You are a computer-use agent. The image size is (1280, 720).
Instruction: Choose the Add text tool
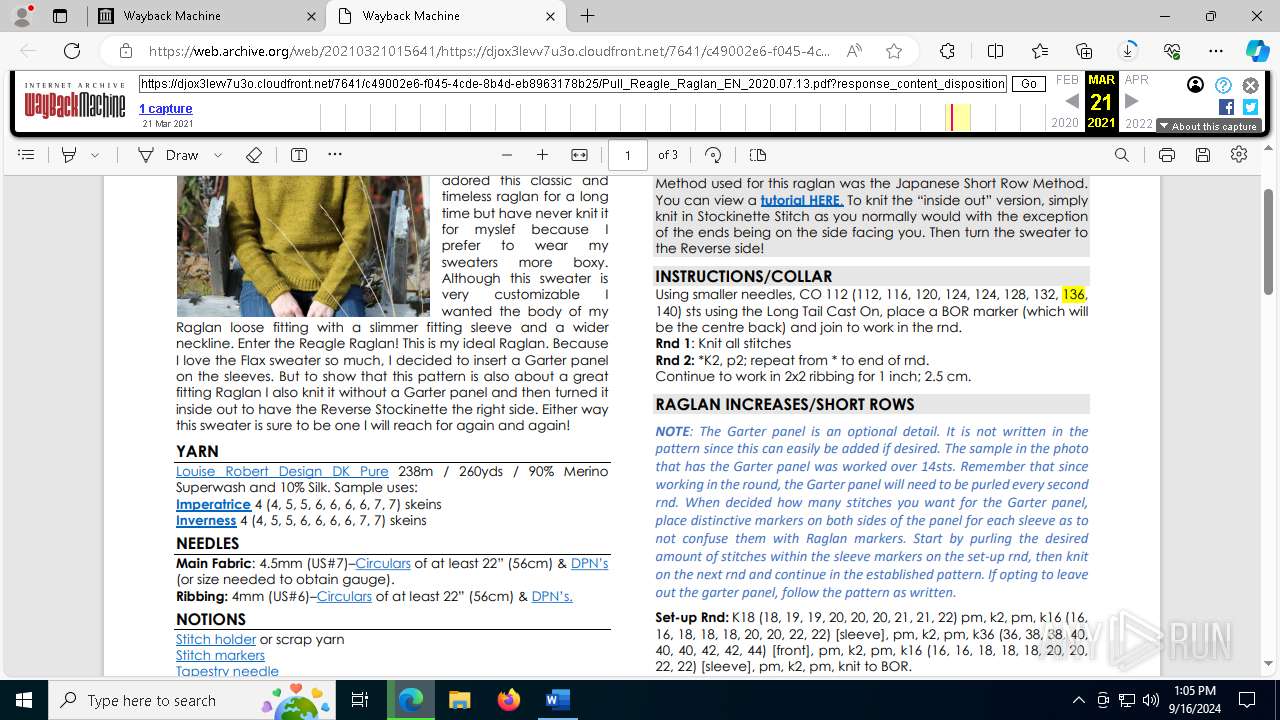point(299,155)
